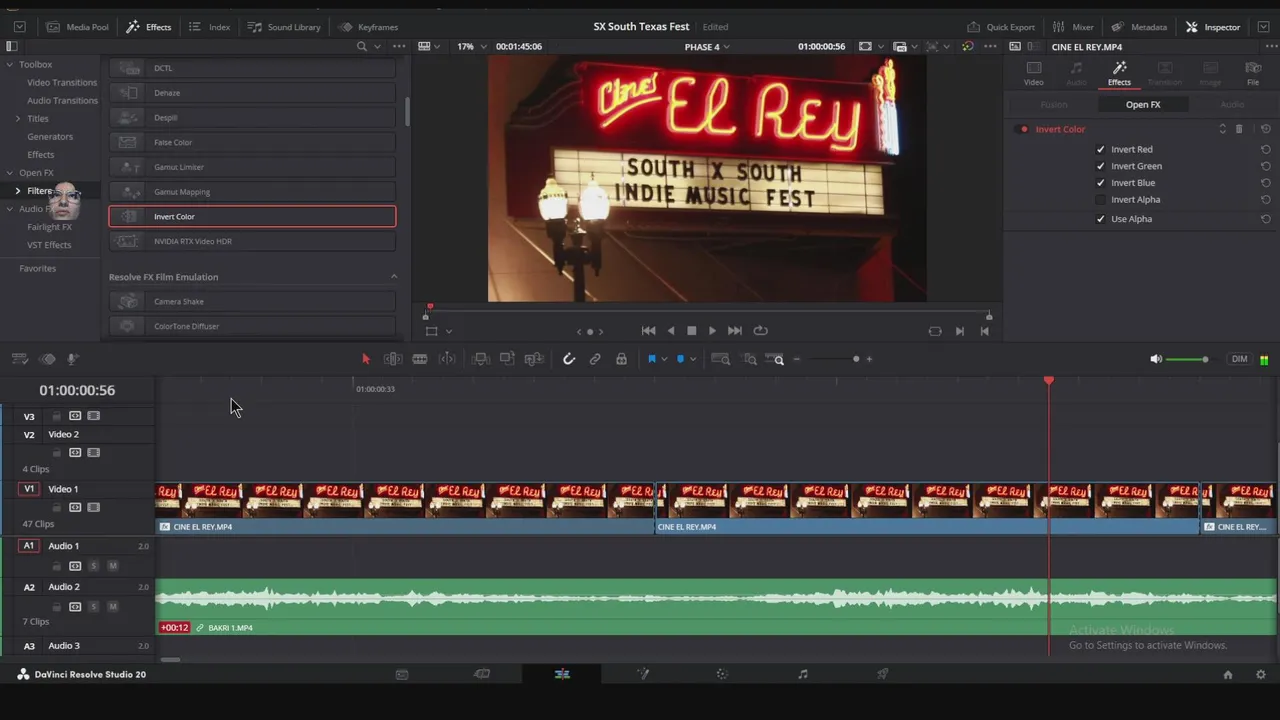Open the Fairlight page music-note icon
Screen dimensions: 1280x720
click(x=802, y=674)
